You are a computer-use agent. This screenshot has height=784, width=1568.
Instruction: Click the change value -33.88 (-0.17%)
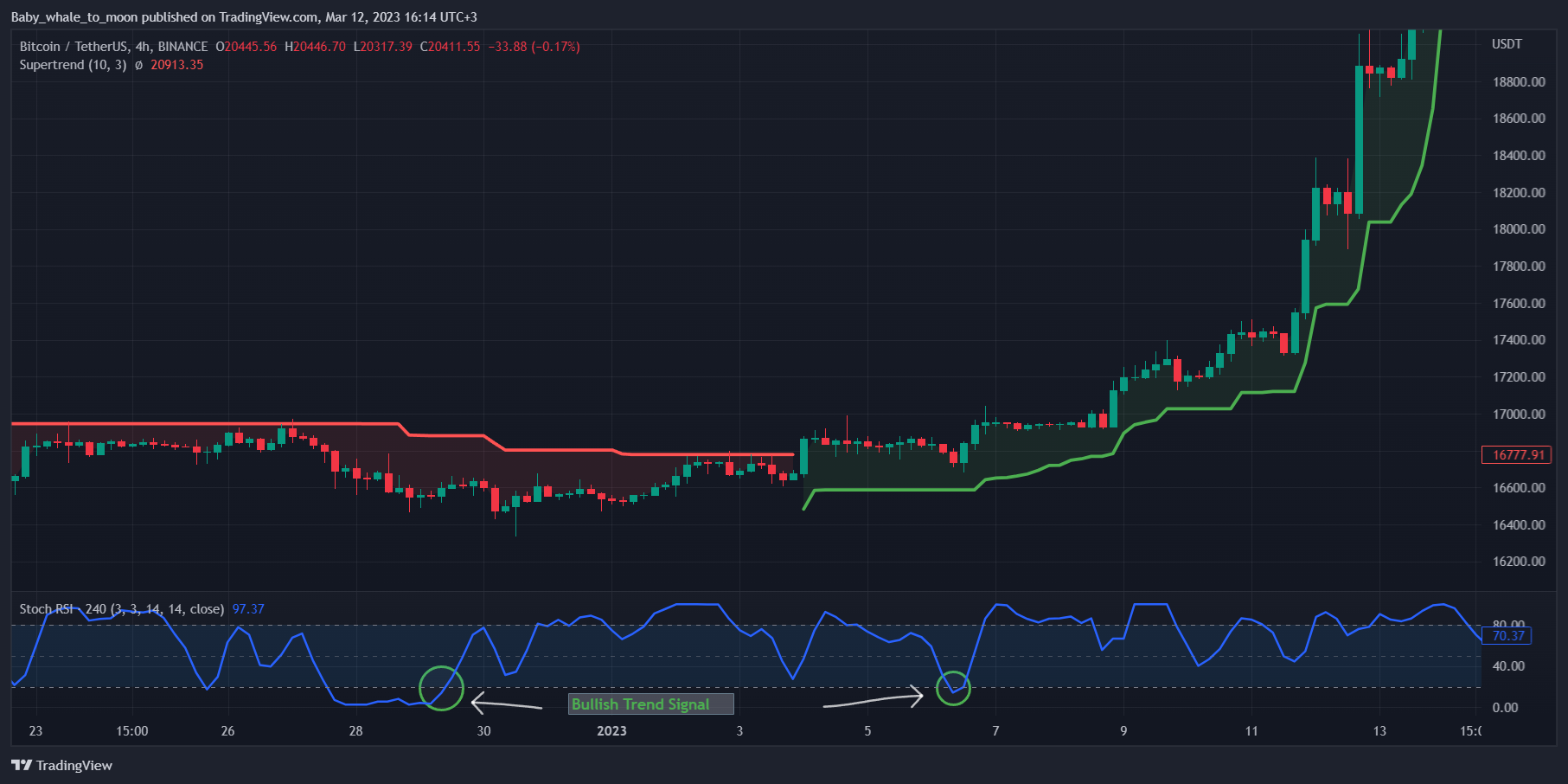point(534,47)
